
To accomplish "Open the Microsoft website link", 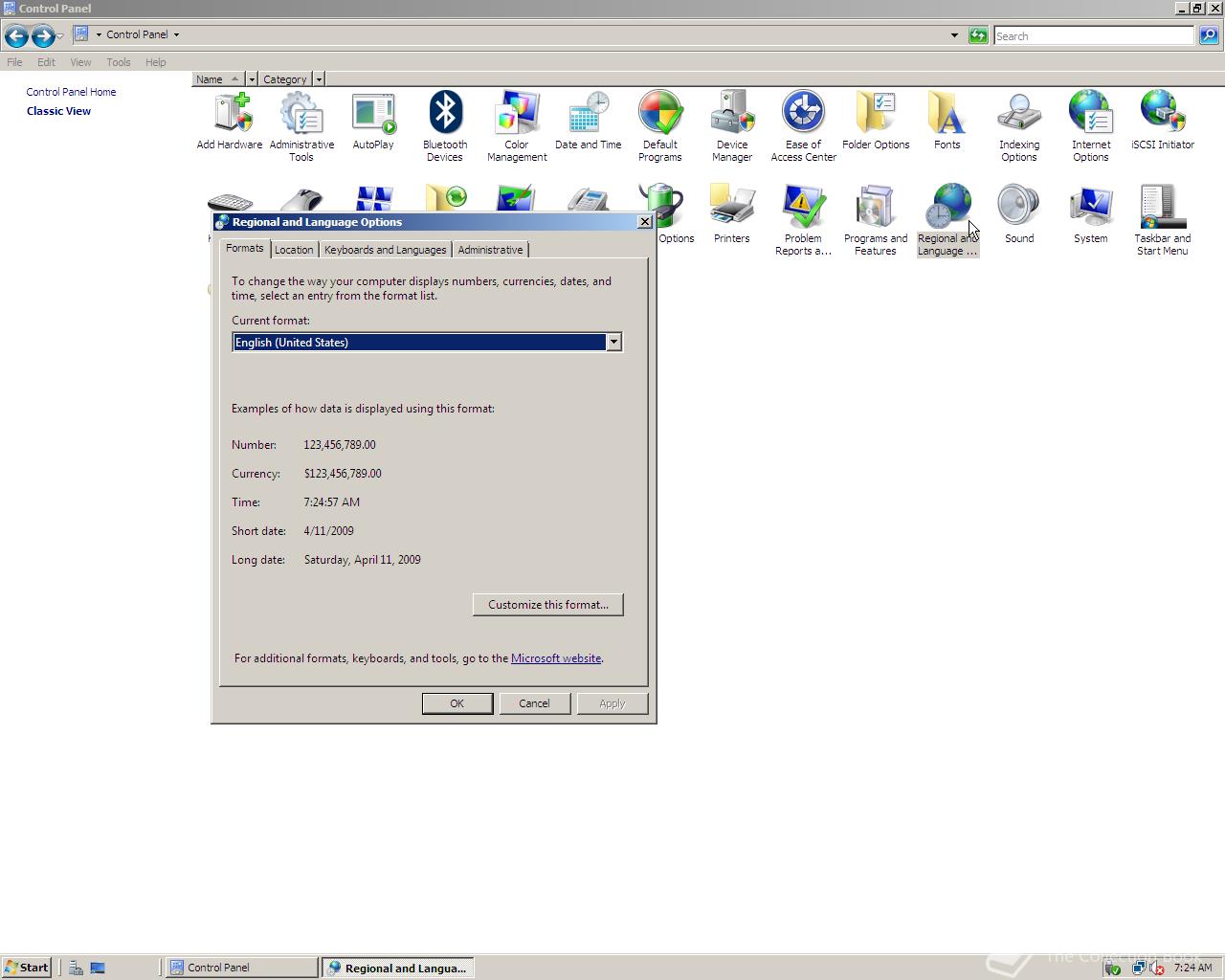I will (x=556, y=658).
